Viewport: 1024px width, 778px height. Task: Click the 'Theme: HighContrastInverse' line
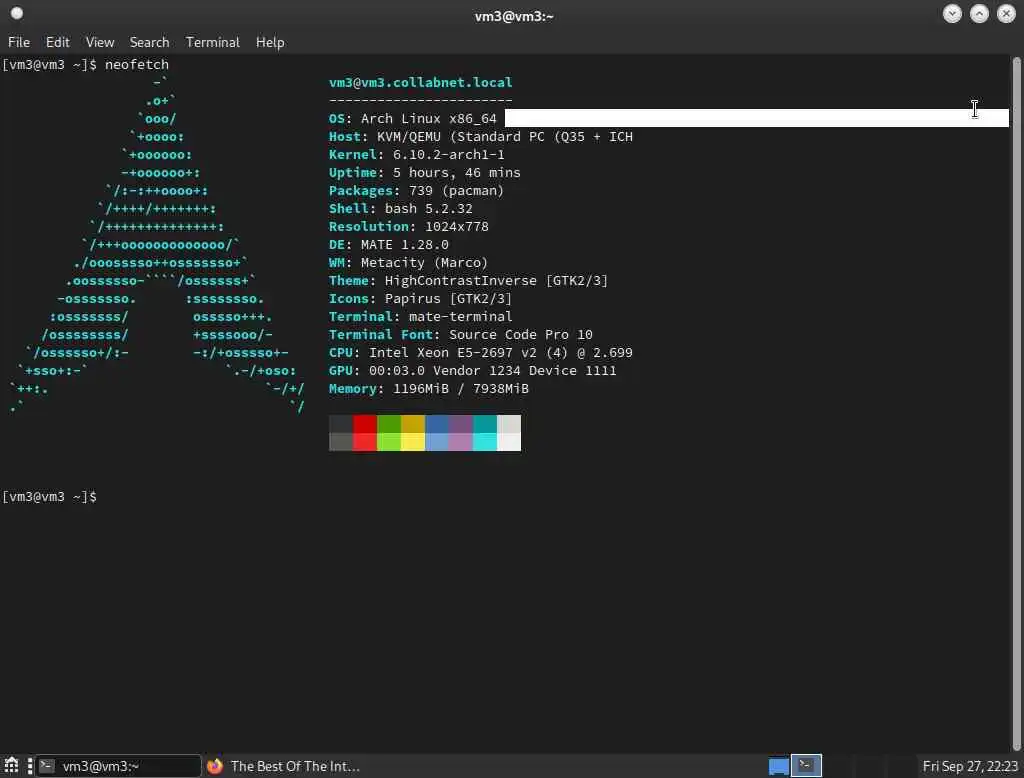(x=468, y=280)
